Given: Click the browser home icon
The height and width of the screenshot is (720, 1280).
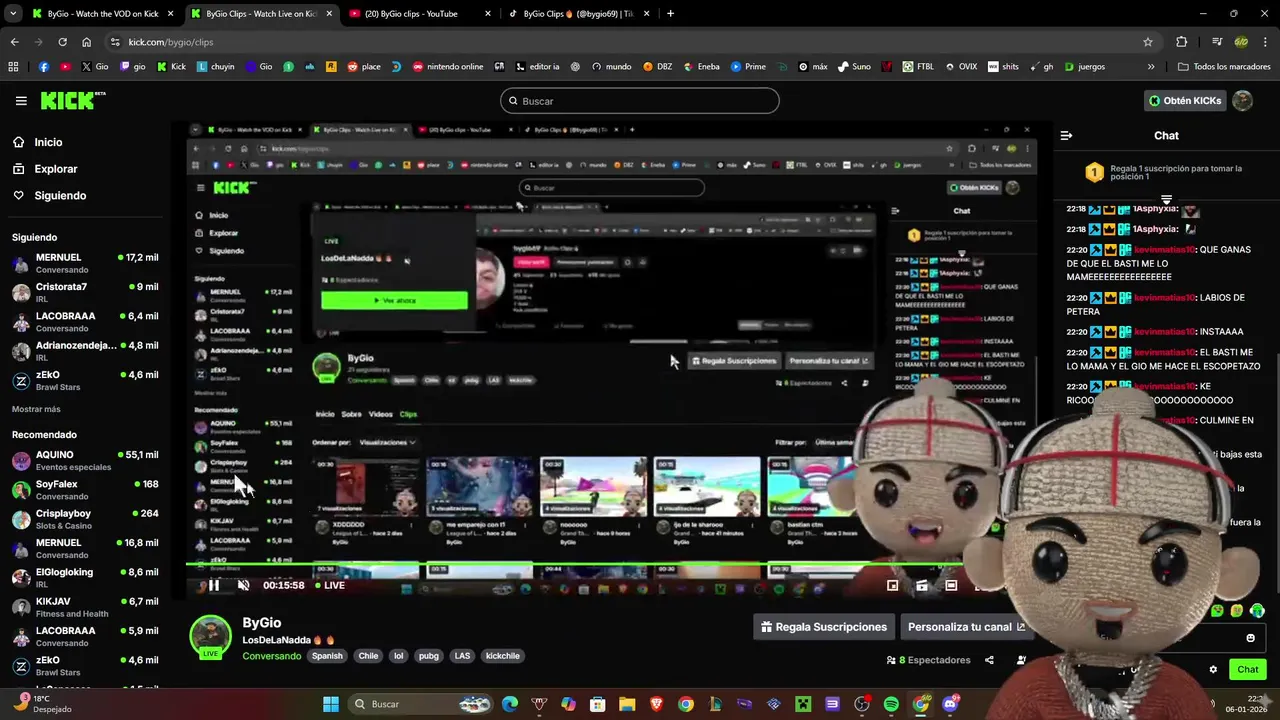Looking at the screenshot, I should coord(86,42).
